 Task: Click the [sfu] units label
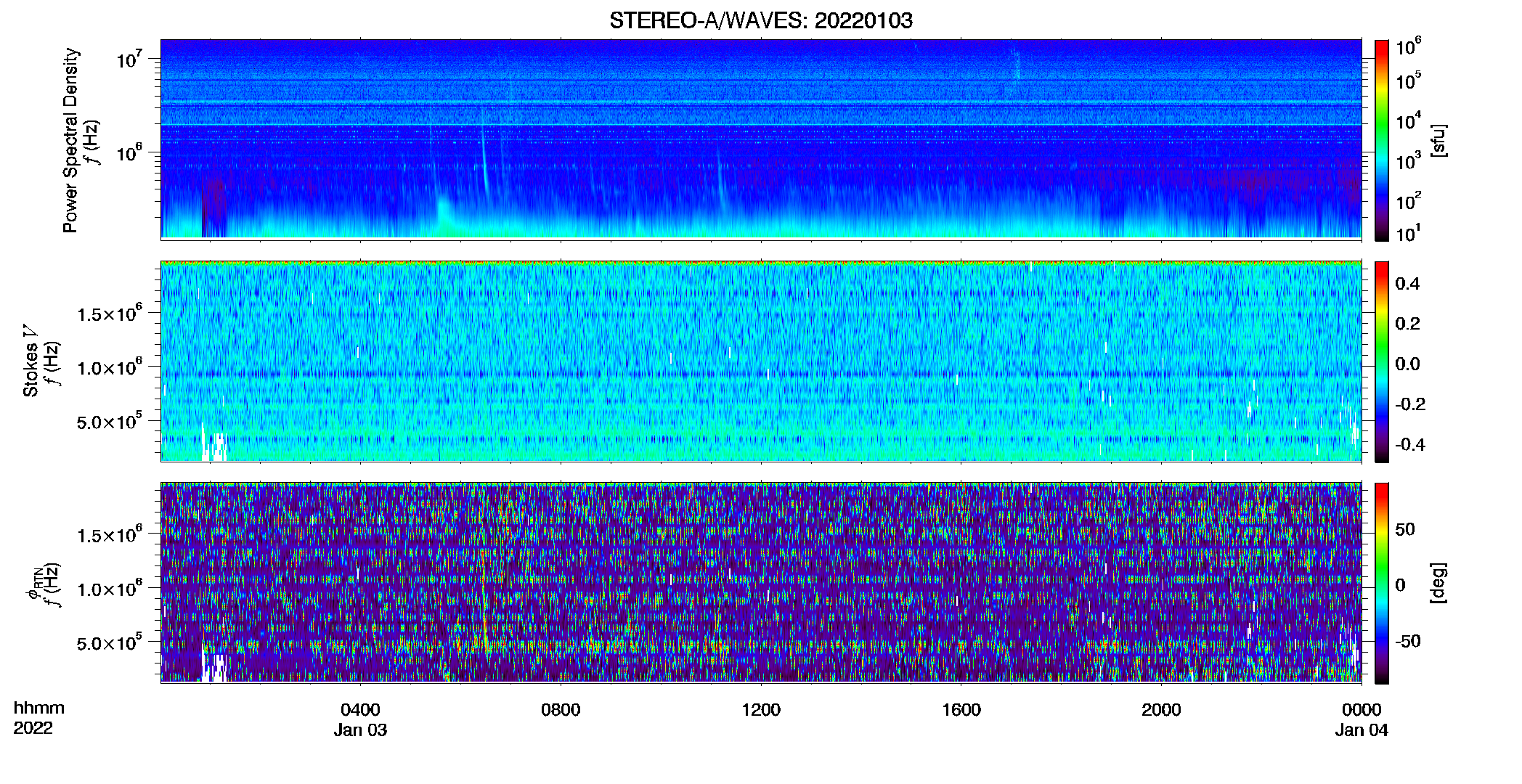tap(1438, 140)
